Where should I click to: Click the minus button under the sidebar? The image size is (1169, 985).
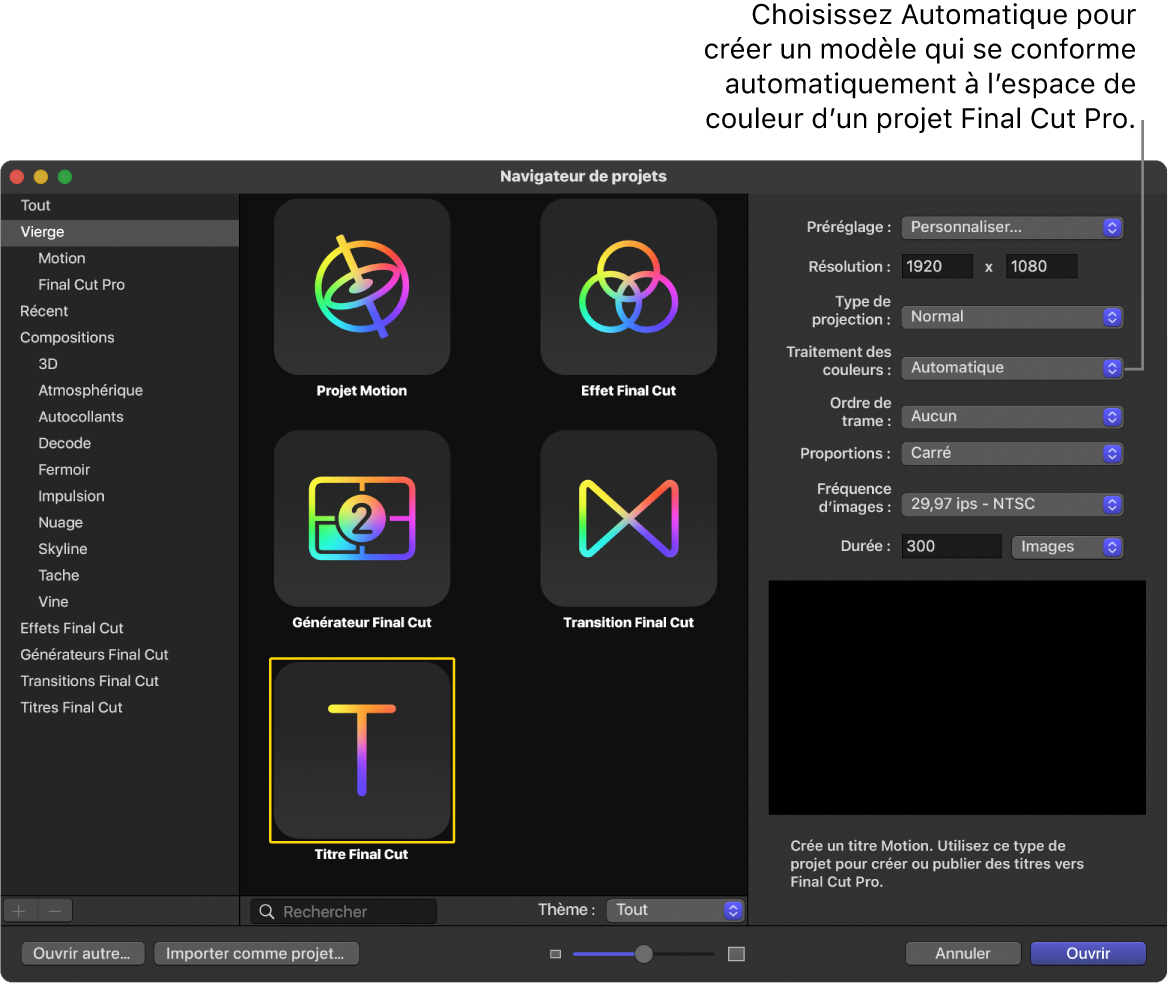coord(54,910)
